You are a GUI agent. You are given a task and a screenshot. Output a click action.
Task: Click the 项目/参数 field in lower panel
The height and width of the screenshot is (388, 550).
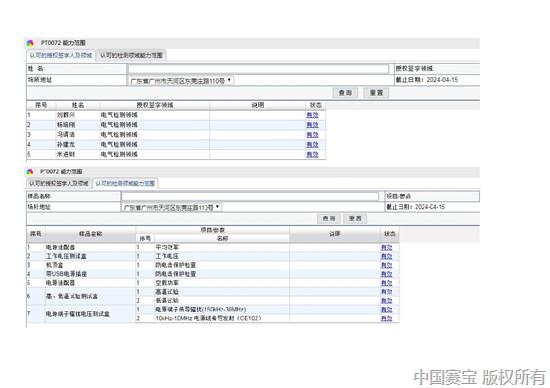(432, 196)
